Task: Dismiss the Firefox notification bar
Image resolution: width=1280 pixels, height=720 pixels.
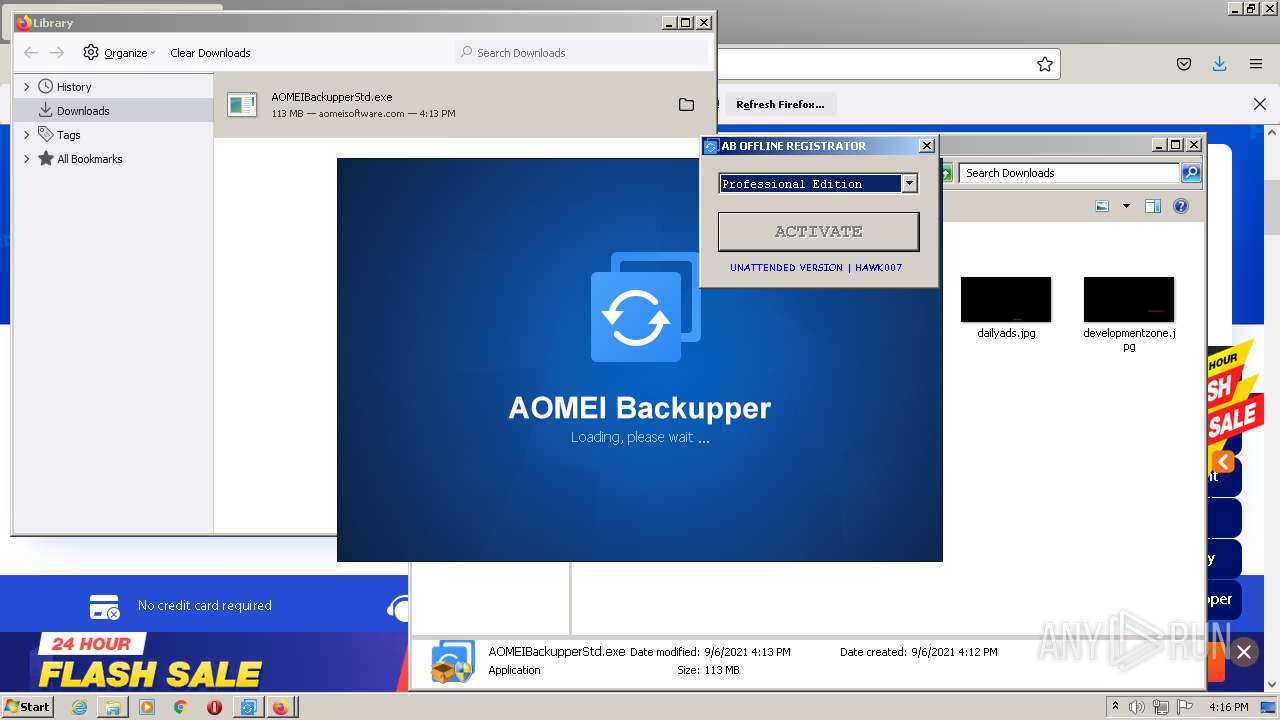Action: (x=1260, y=104)
